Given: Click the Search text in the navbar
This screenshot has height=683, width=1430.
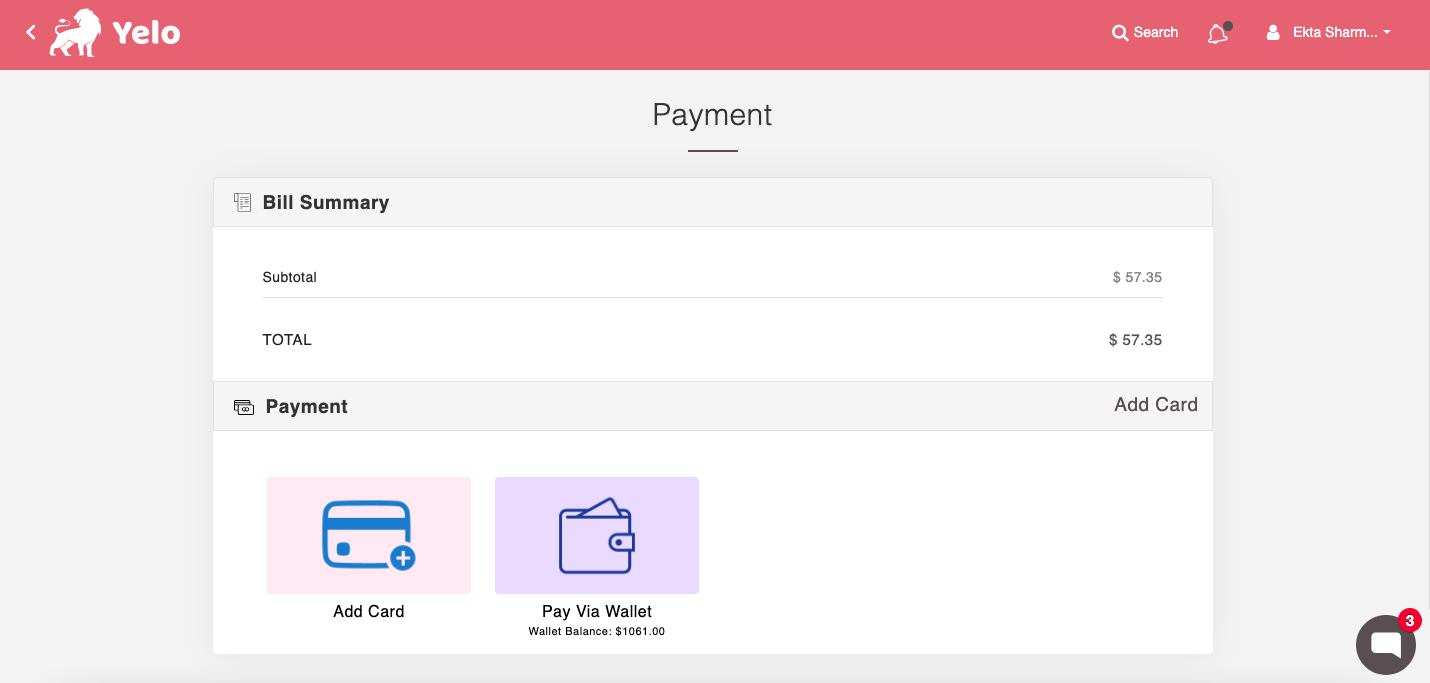Looking at the screenshot, I should (1156, 33).
